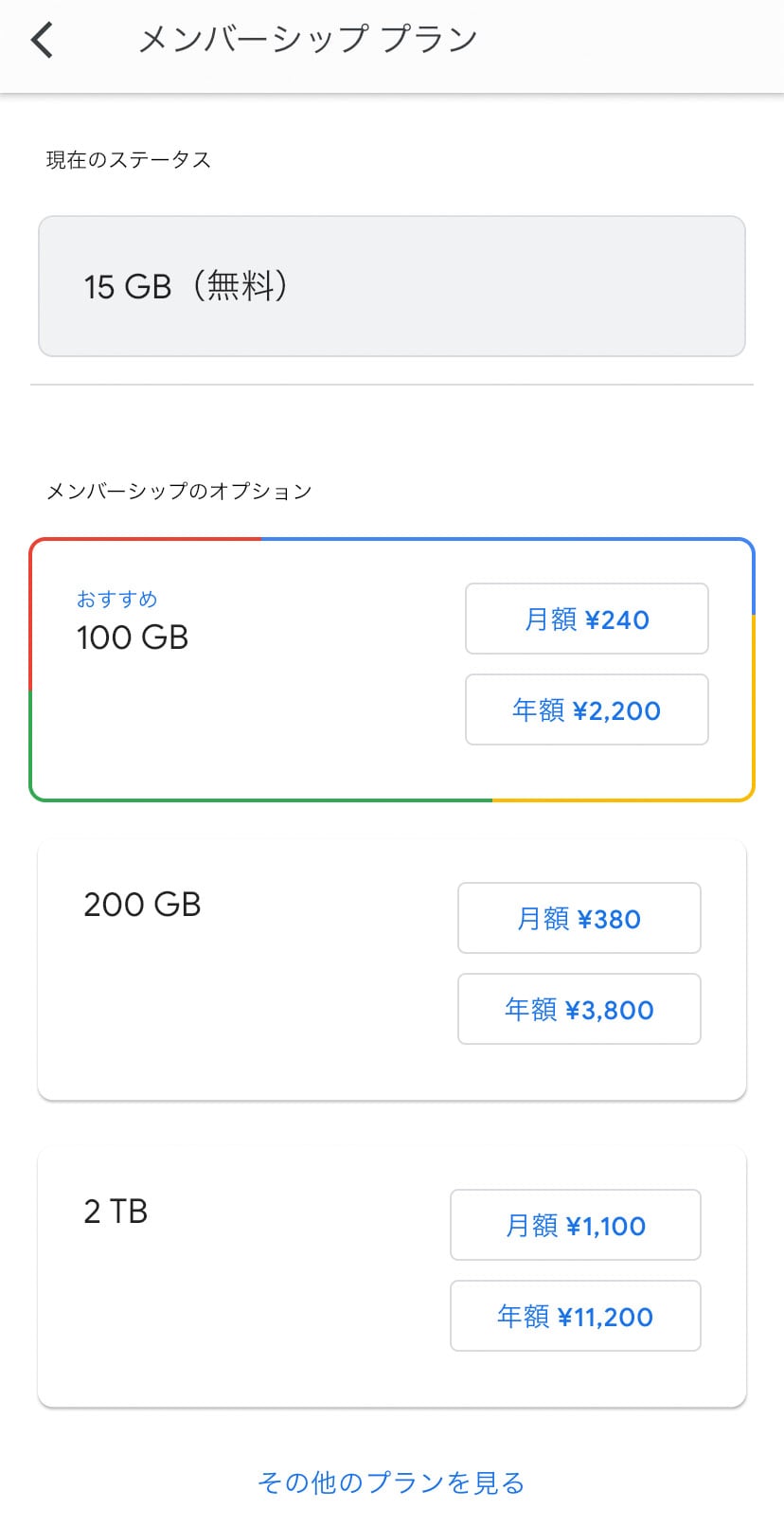
Task: Pick the 200 GB monthly ¥380 option
Action: pos(579,919)
